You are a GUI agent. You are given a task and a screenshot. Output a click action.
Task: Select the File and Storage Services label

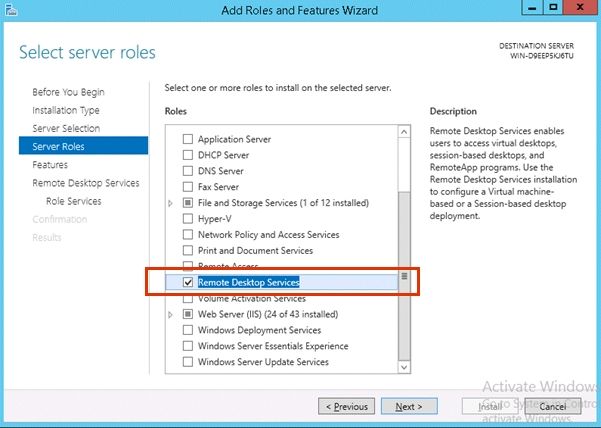tap(283, 203)
